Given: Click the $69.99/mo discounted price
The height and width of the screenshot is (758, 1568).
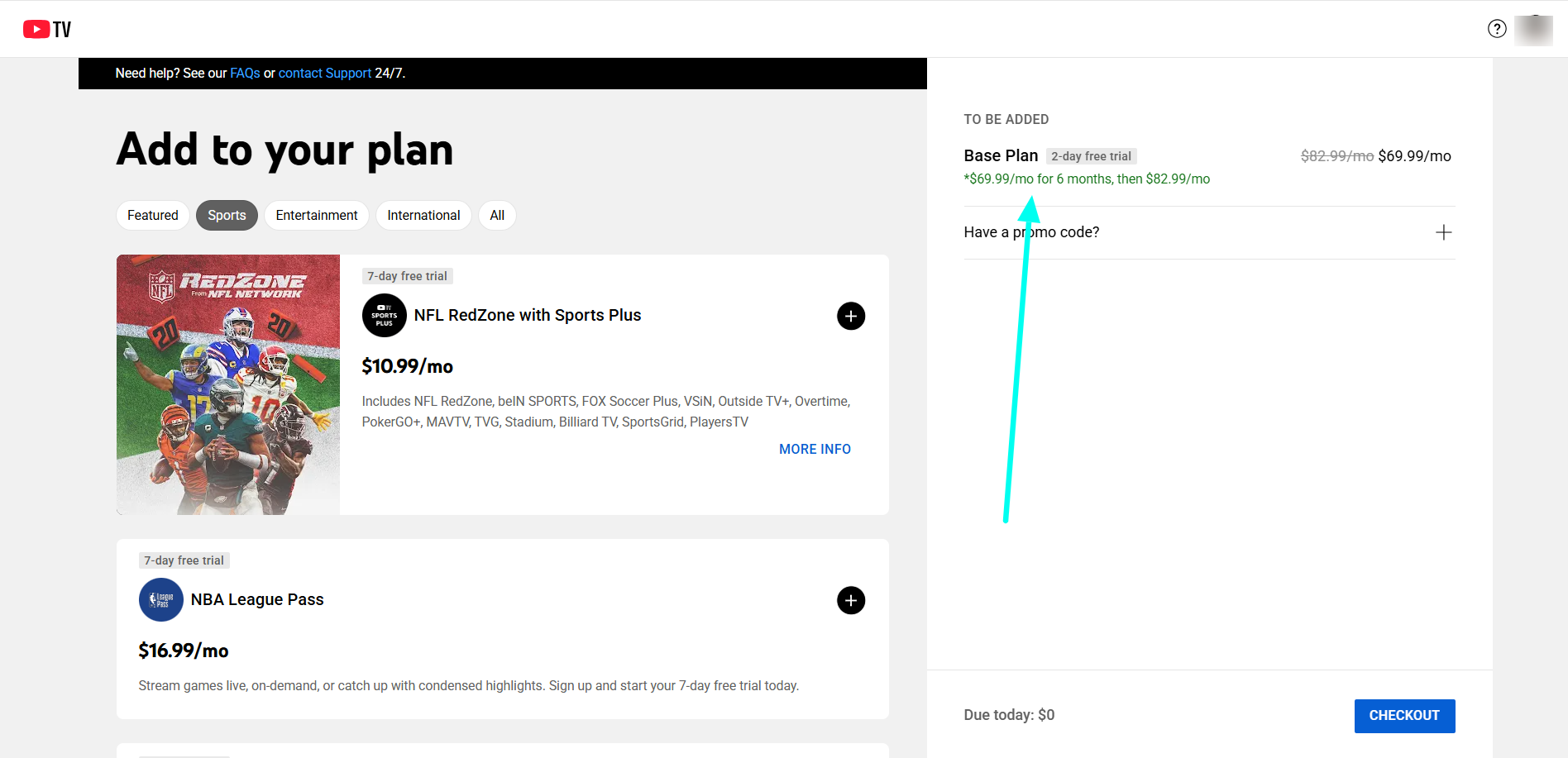Looking at the screenshot, I should (1414, 156).
